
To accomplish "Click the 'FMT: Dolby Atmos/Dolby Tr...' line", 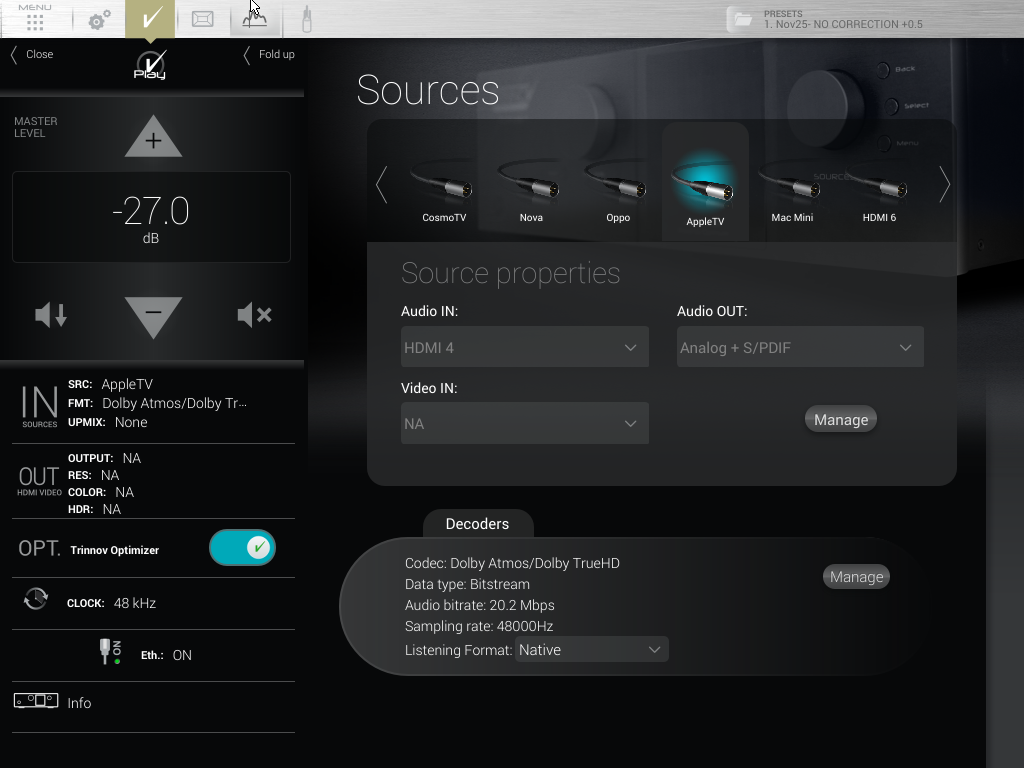I will click(x=157, y=403).
